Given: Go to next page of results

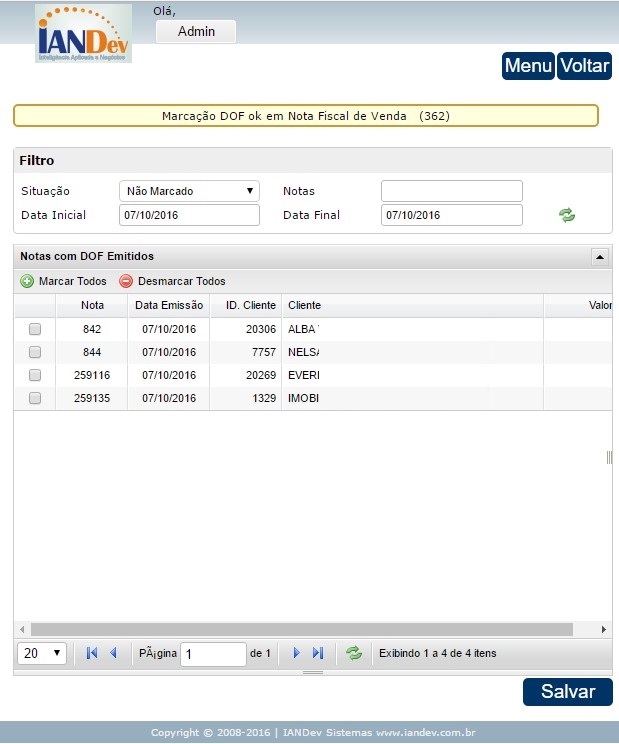Looking at the screenshot, I should click(296, 653).
